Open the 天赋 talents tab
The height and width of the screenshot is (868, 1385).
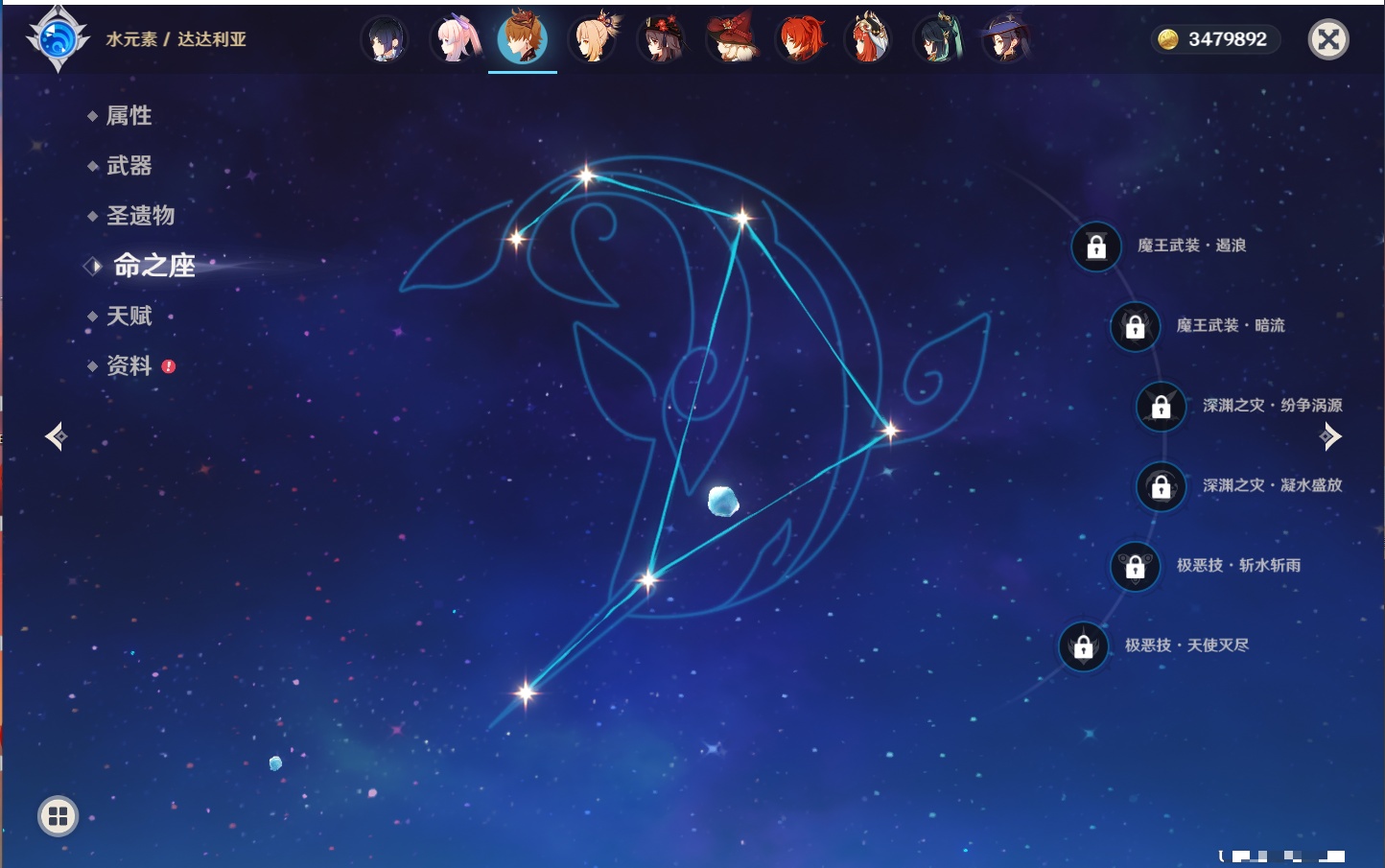tap(129, 317)
